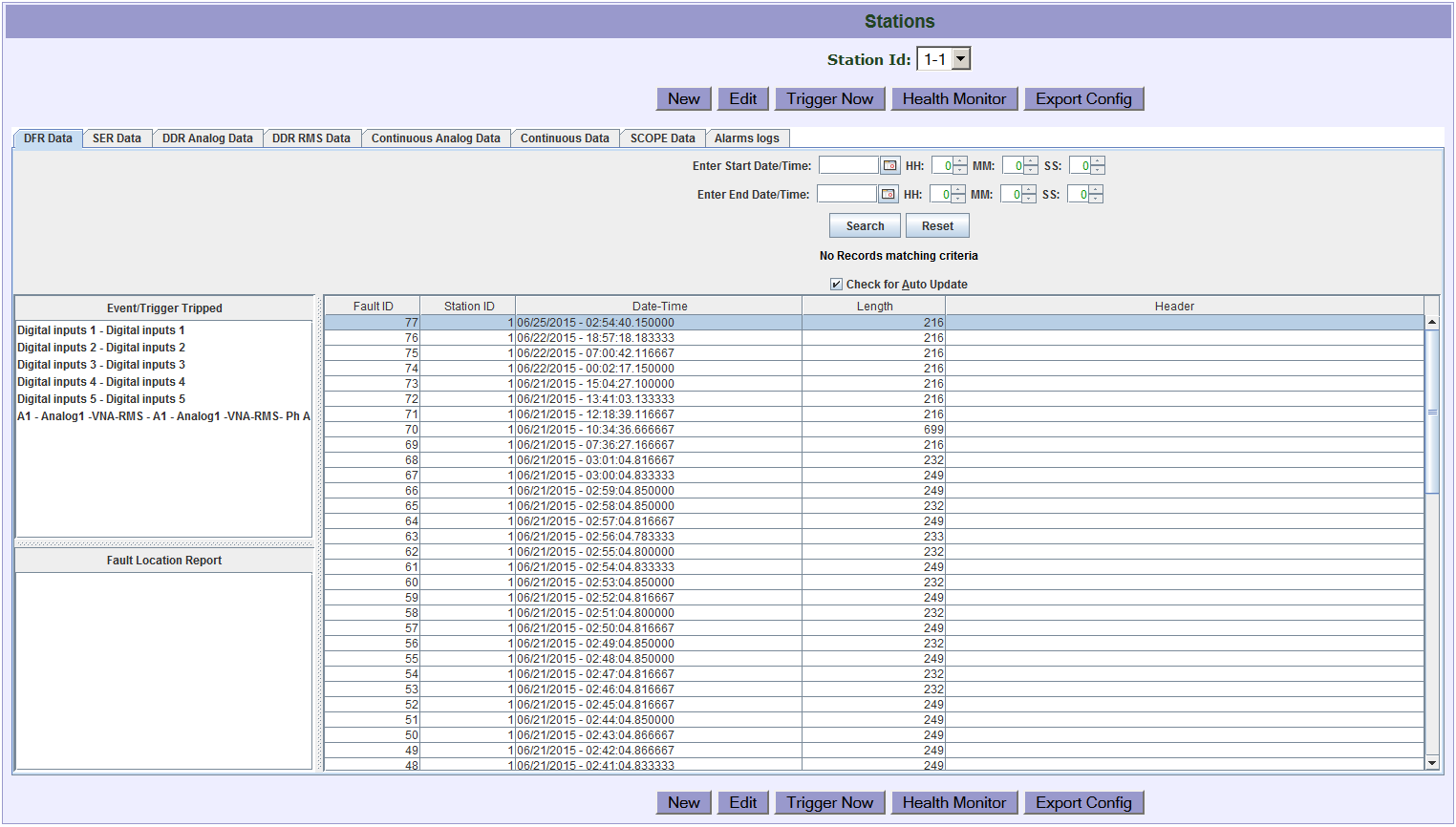Select fault row 06/21/2015 - 02:47:04.816667

[x=874, y=674]
